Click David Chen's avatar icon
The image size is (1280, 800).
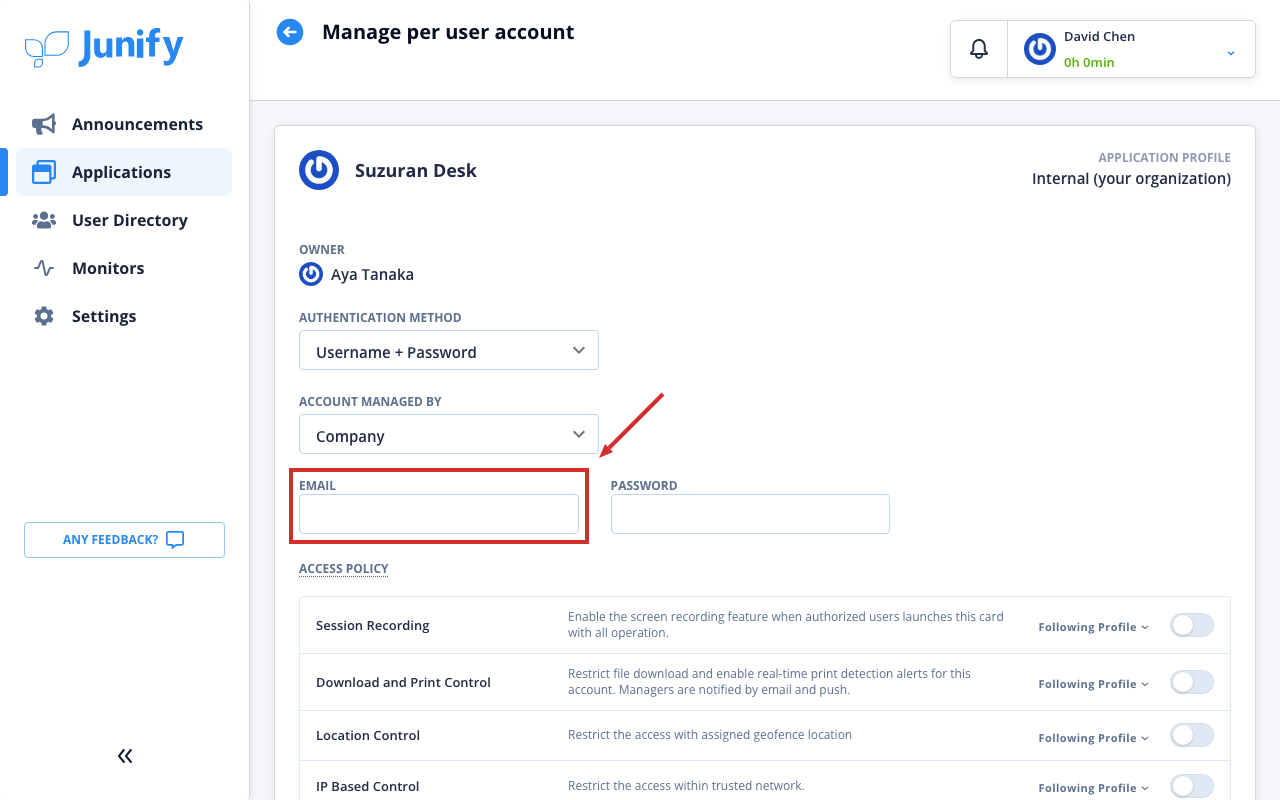click(1040, 49)
